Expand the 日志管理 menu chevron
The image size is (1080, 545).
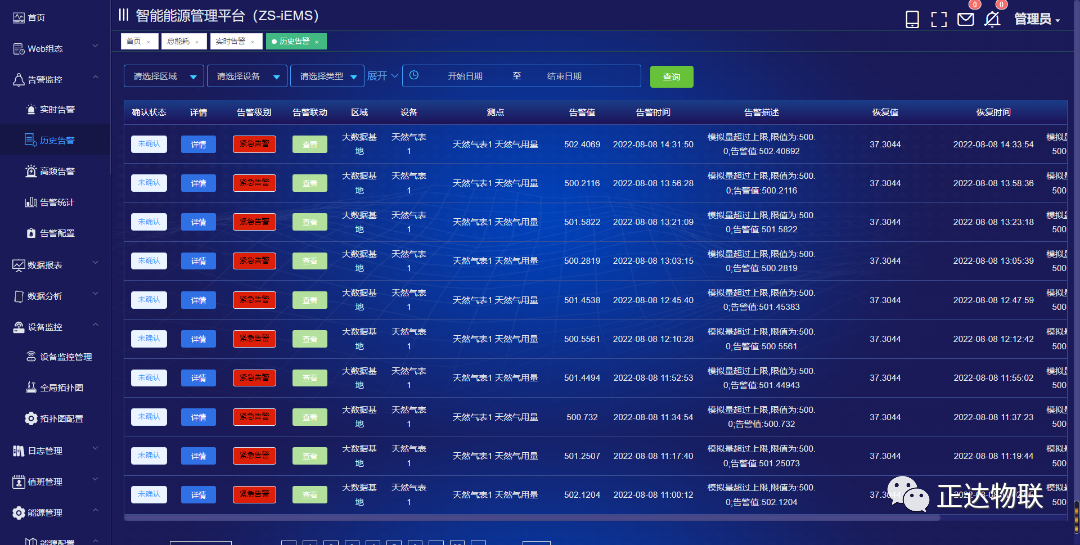(96, 449)
